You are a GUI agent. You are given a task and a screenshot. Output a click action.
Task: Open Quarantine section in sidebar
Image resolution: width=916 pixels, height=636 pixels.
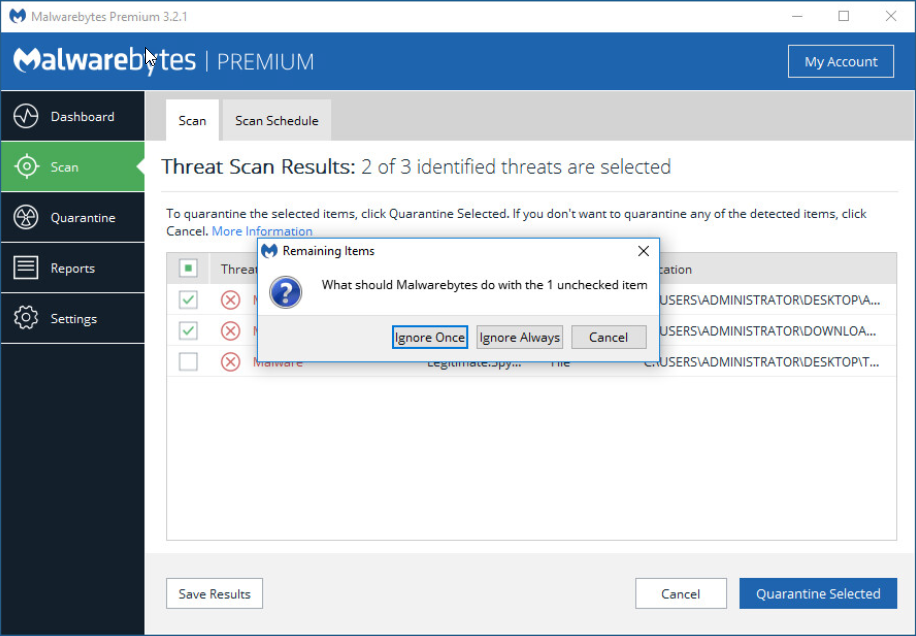72,217
